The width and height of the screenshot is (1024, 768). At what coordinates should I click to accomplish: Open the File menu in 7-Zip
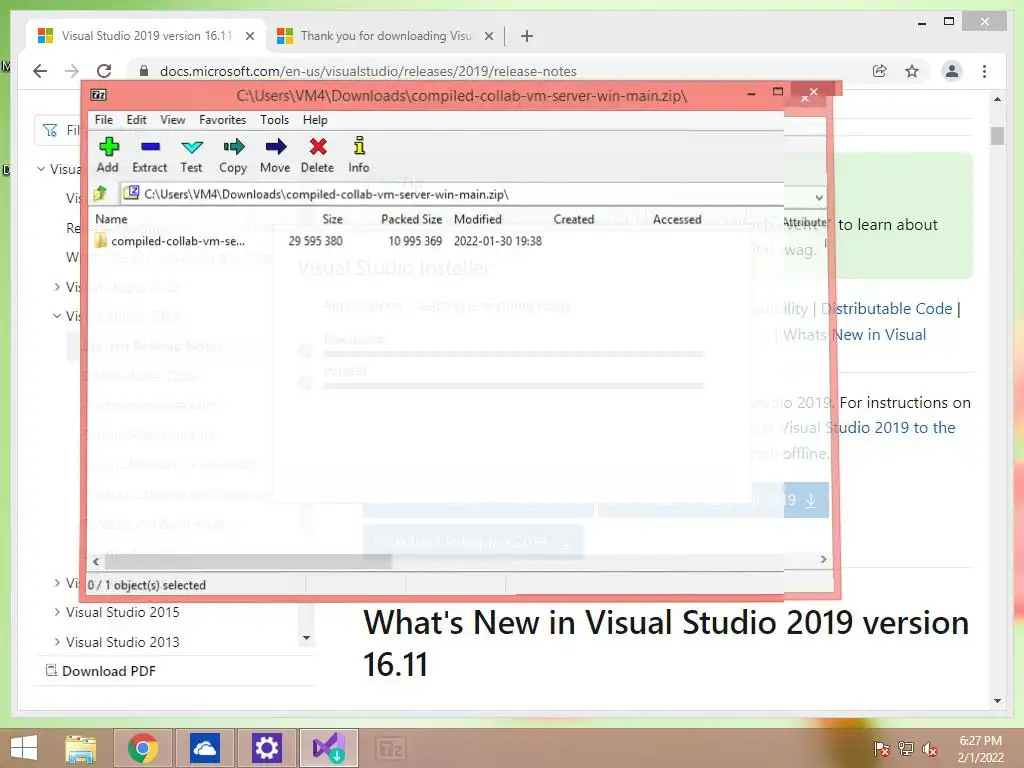103,120
